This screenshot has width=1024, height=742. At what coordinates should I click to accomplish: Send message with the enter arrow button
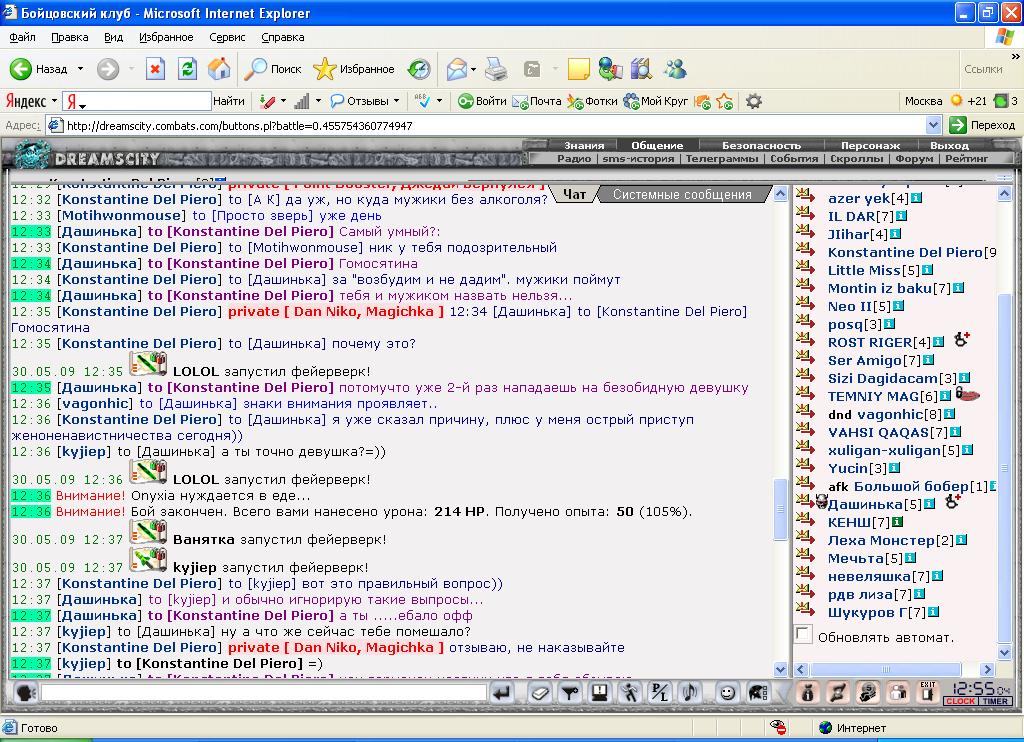tap(502, 693)
